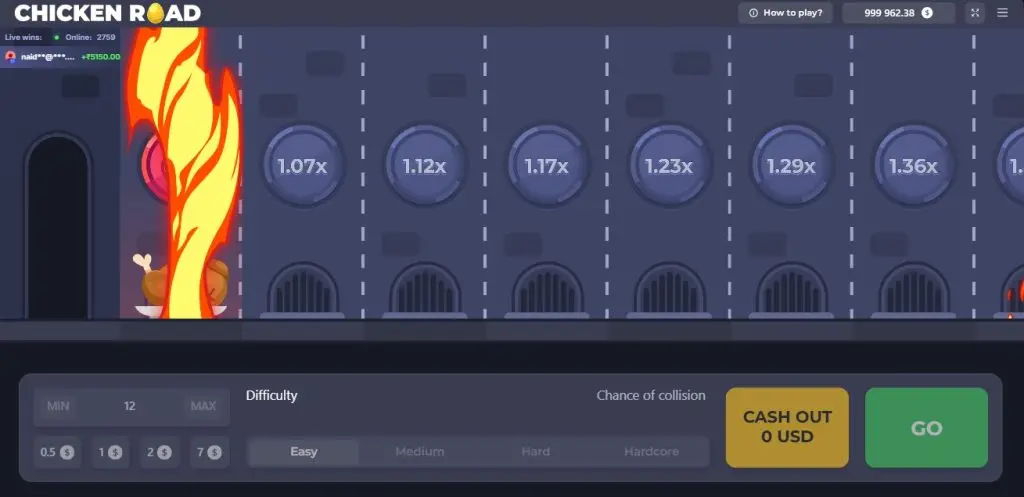Click the +₹5150.00 live win amount
The image size is (1024, 497).
(x=101, y=57)
